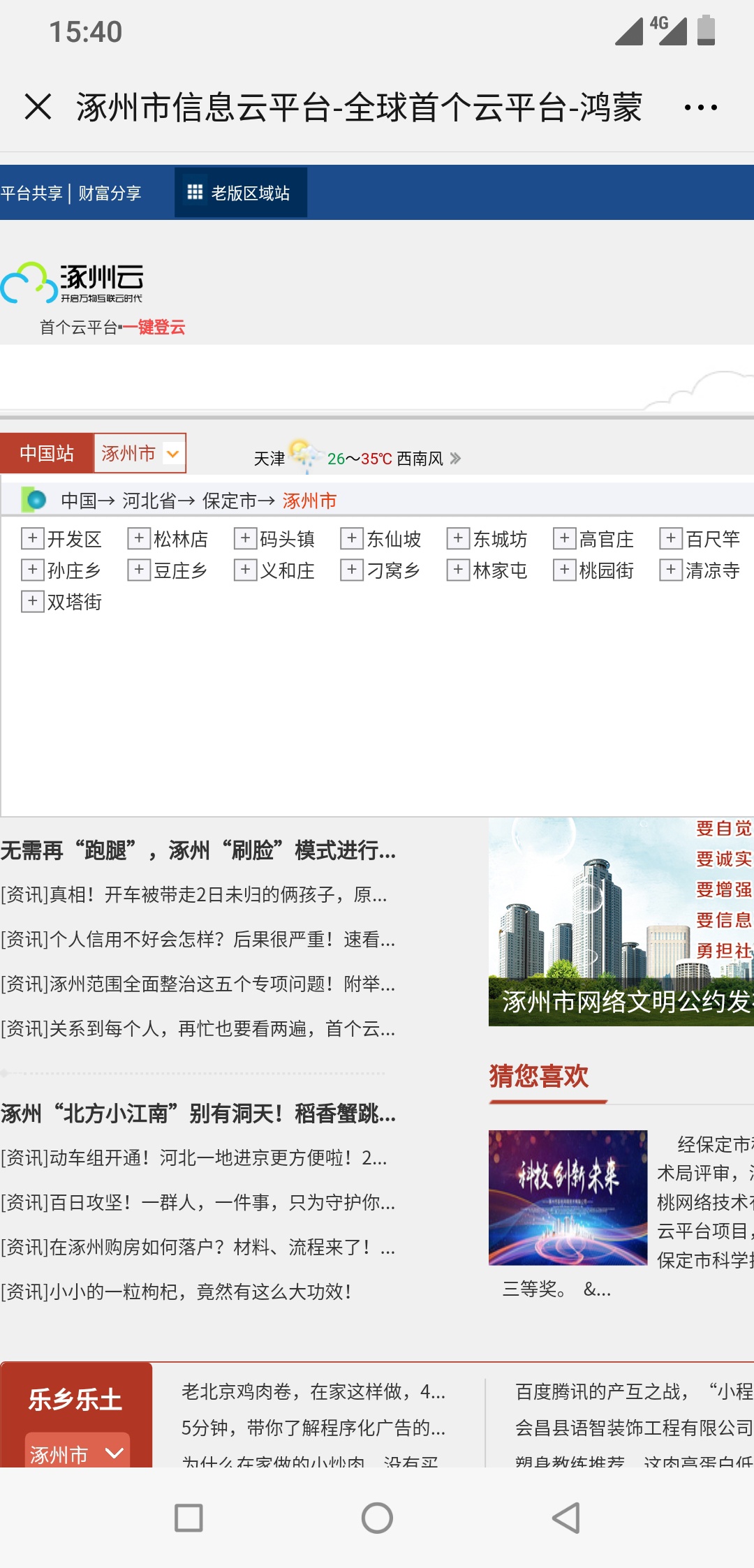This screenshot has width=754, height=1568.
Task: Click 涿州市 in the breadcrumb
Action: (310, 501)
